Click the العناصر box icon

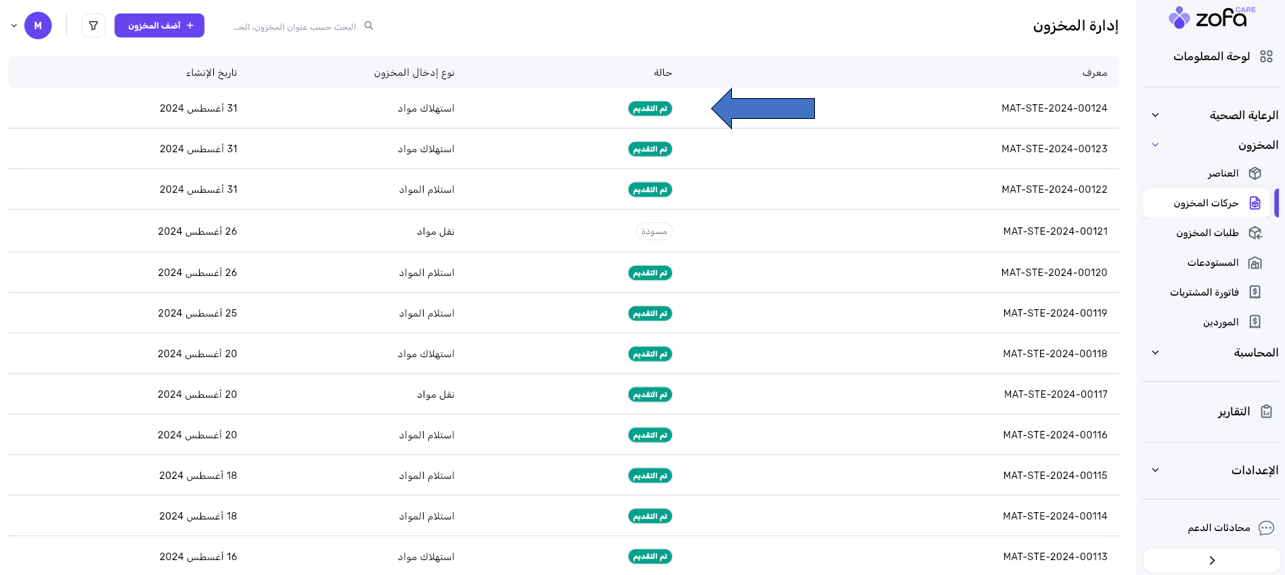tap(1255, 173)
